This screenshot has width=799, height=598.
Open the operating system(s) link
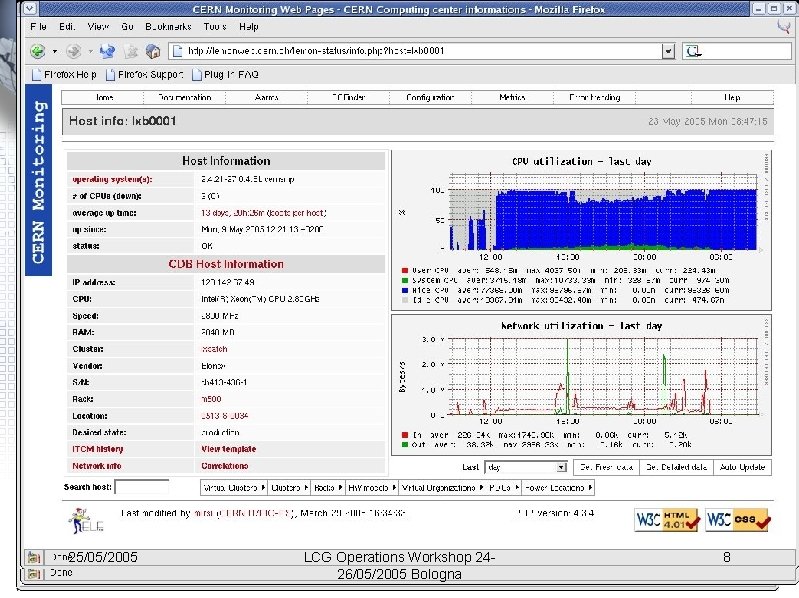coord(112,179)
